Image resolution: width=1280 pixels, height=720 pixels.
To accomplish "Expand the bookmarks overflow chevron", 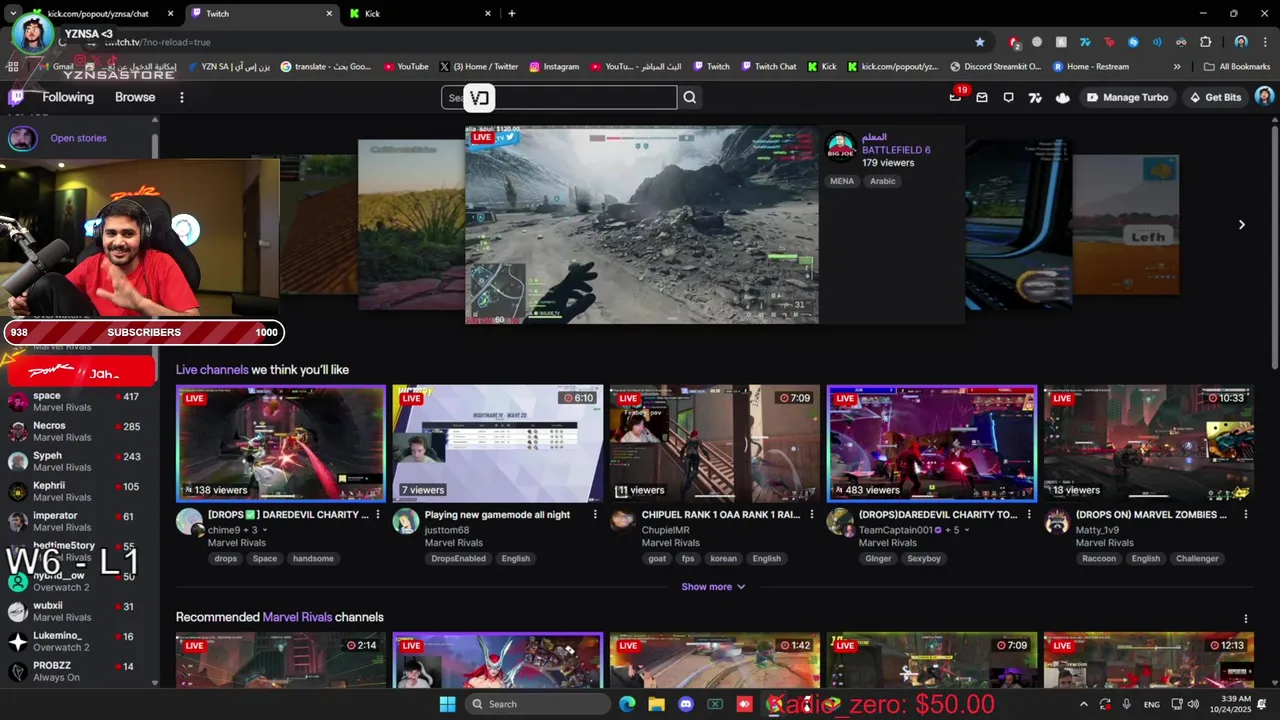I will tap(1177, 67).
